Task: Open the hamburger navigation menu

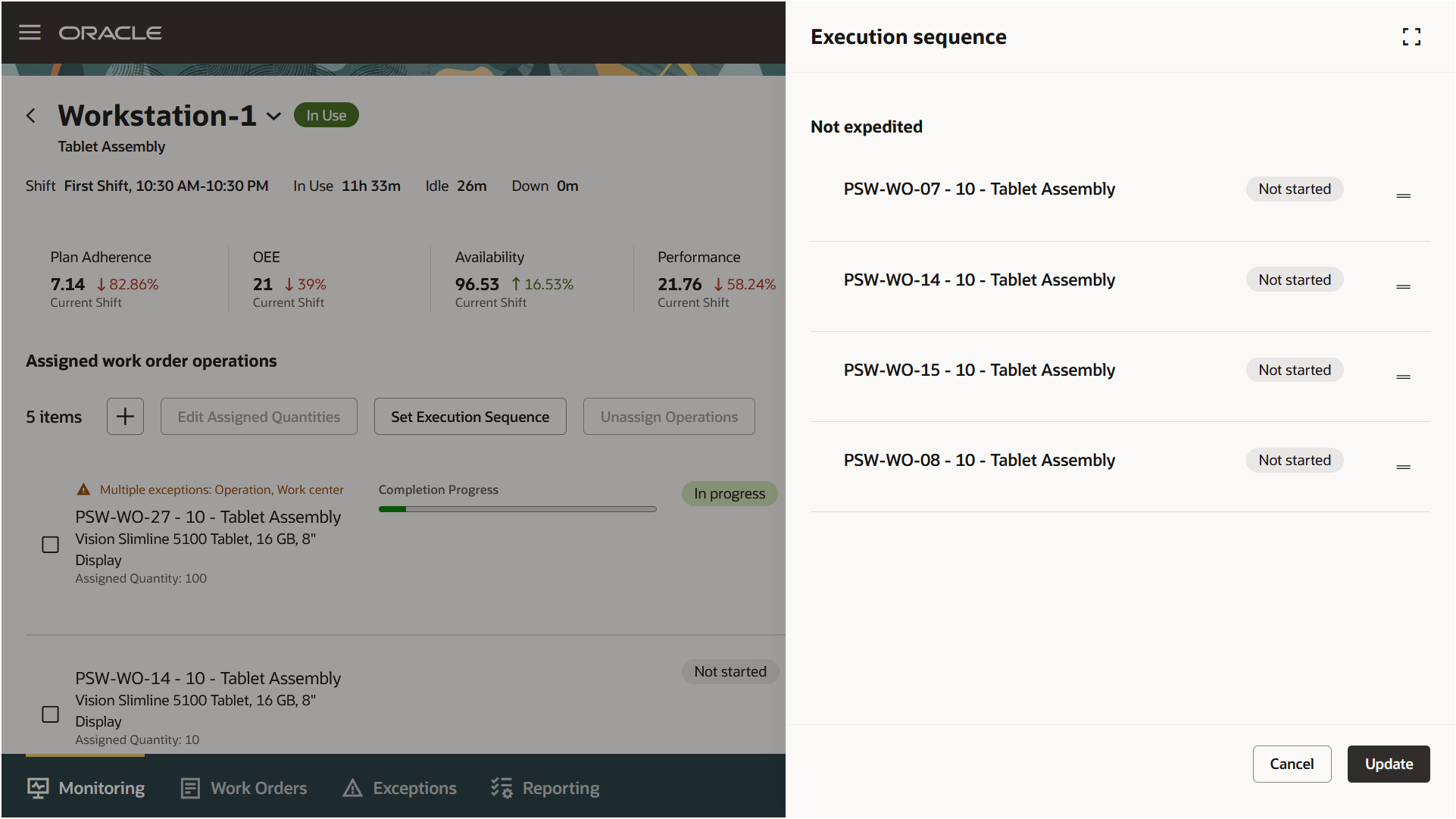Action: click(x=30, y=33)
